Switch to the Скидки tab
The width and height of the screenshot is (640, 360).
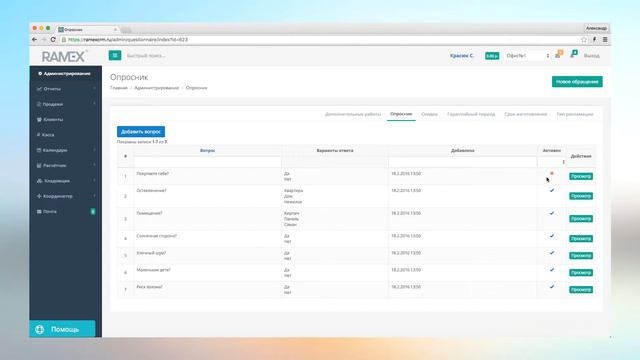point(429,114)
